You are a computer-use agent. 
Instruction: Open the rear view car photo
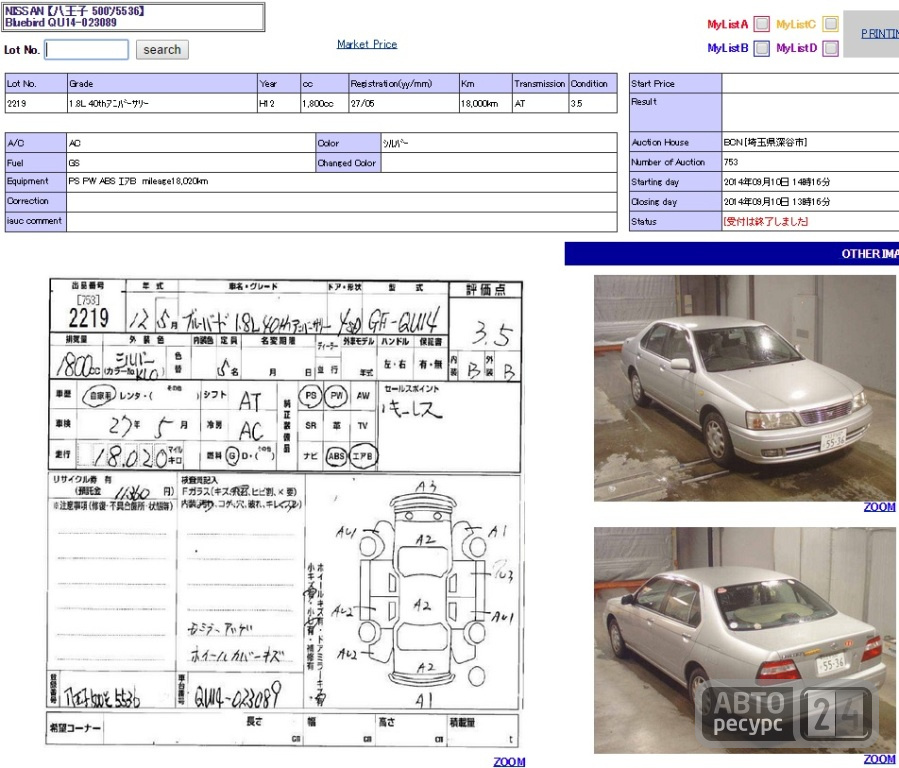(744, 640)
